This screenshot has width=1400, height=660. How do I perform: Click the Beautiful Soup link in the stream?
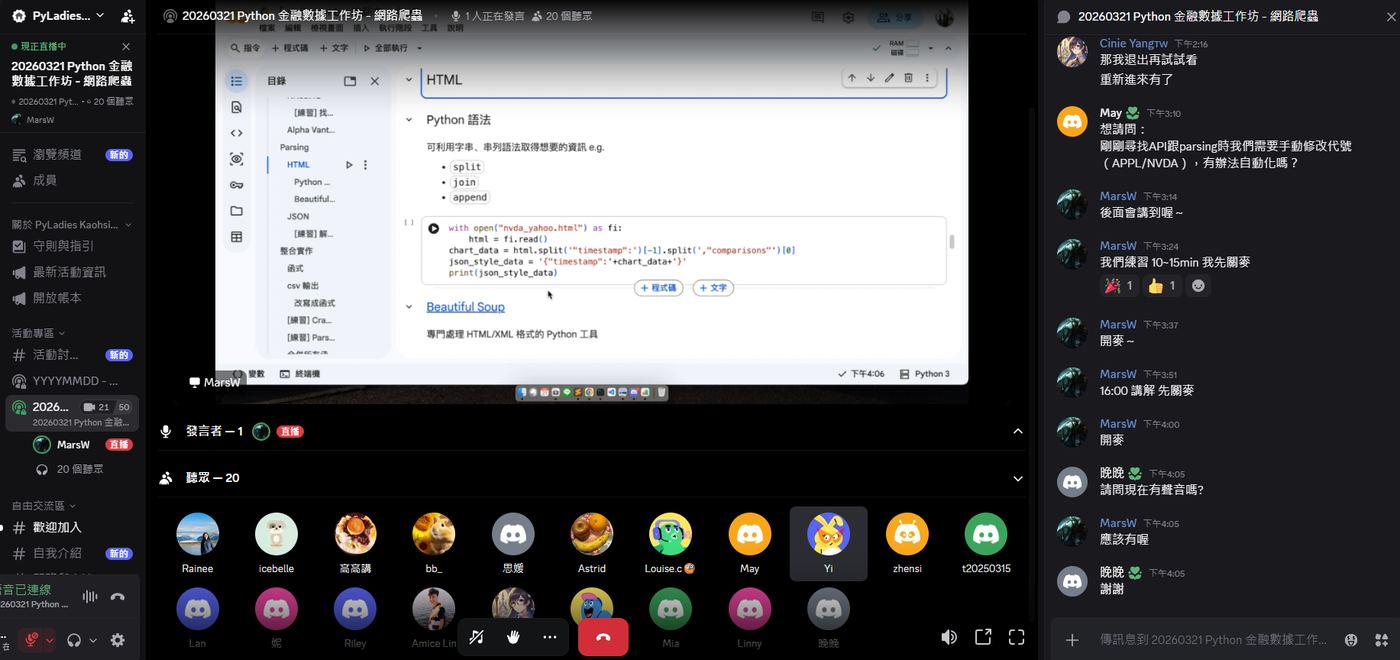(465, 307)
